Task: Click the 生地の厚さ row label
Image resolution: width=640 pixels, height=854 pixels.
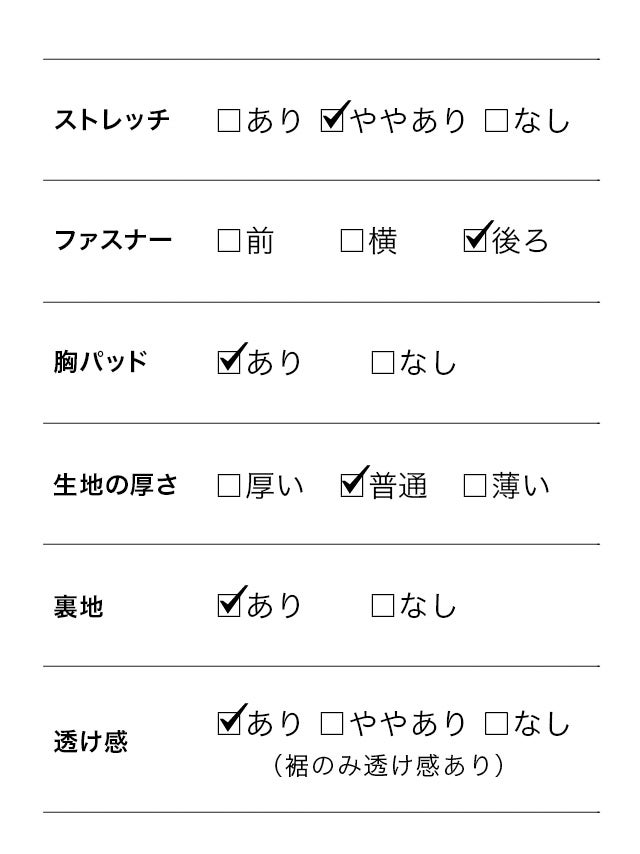Action: coord(116,487)
